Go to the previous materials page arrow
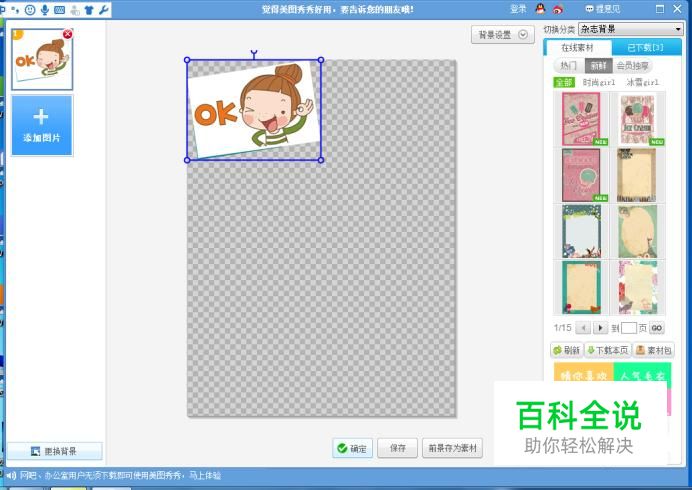Screen dimensions: 692x490 point(583,328)
